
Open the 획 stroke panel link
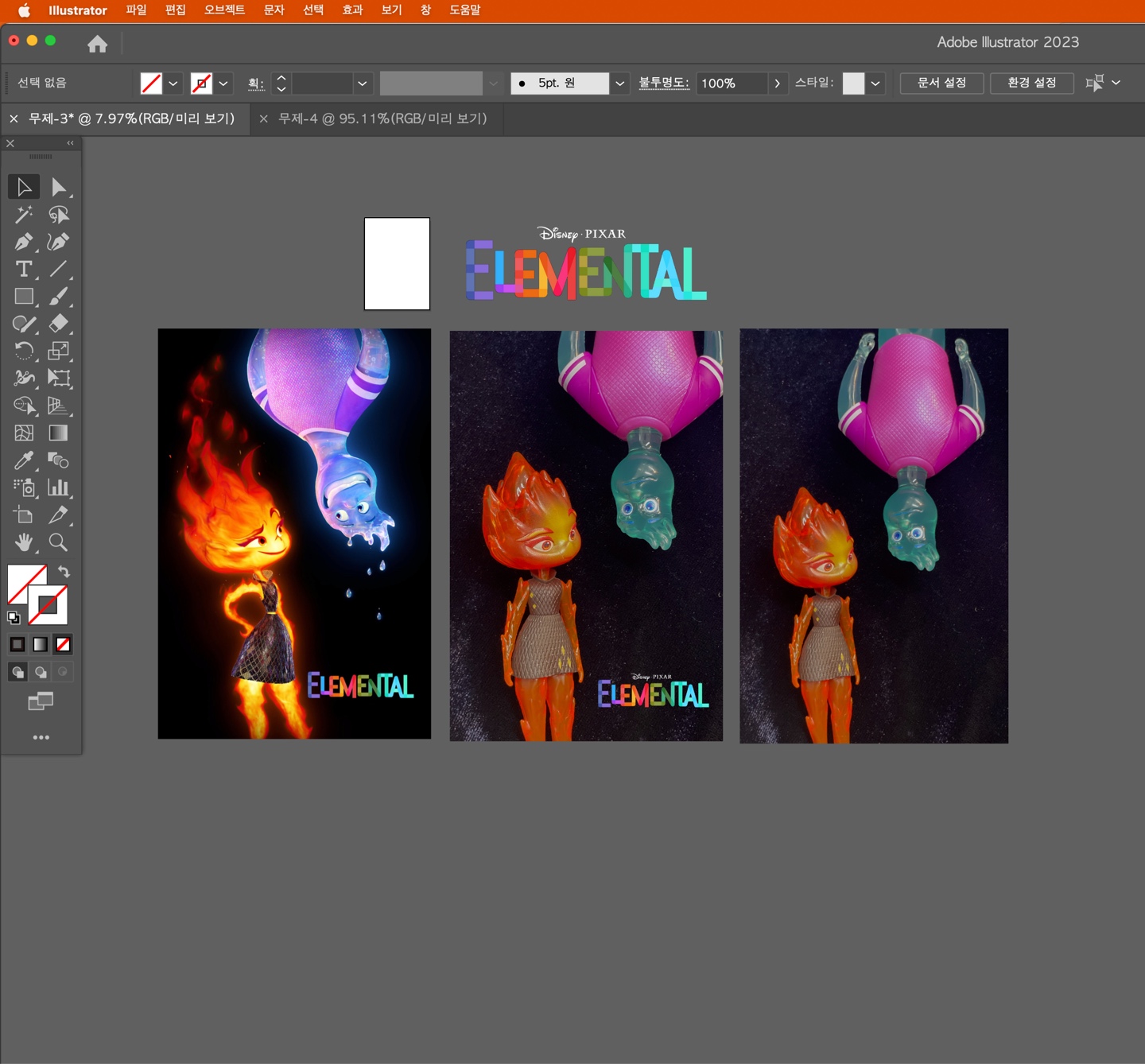pos(256,83)
